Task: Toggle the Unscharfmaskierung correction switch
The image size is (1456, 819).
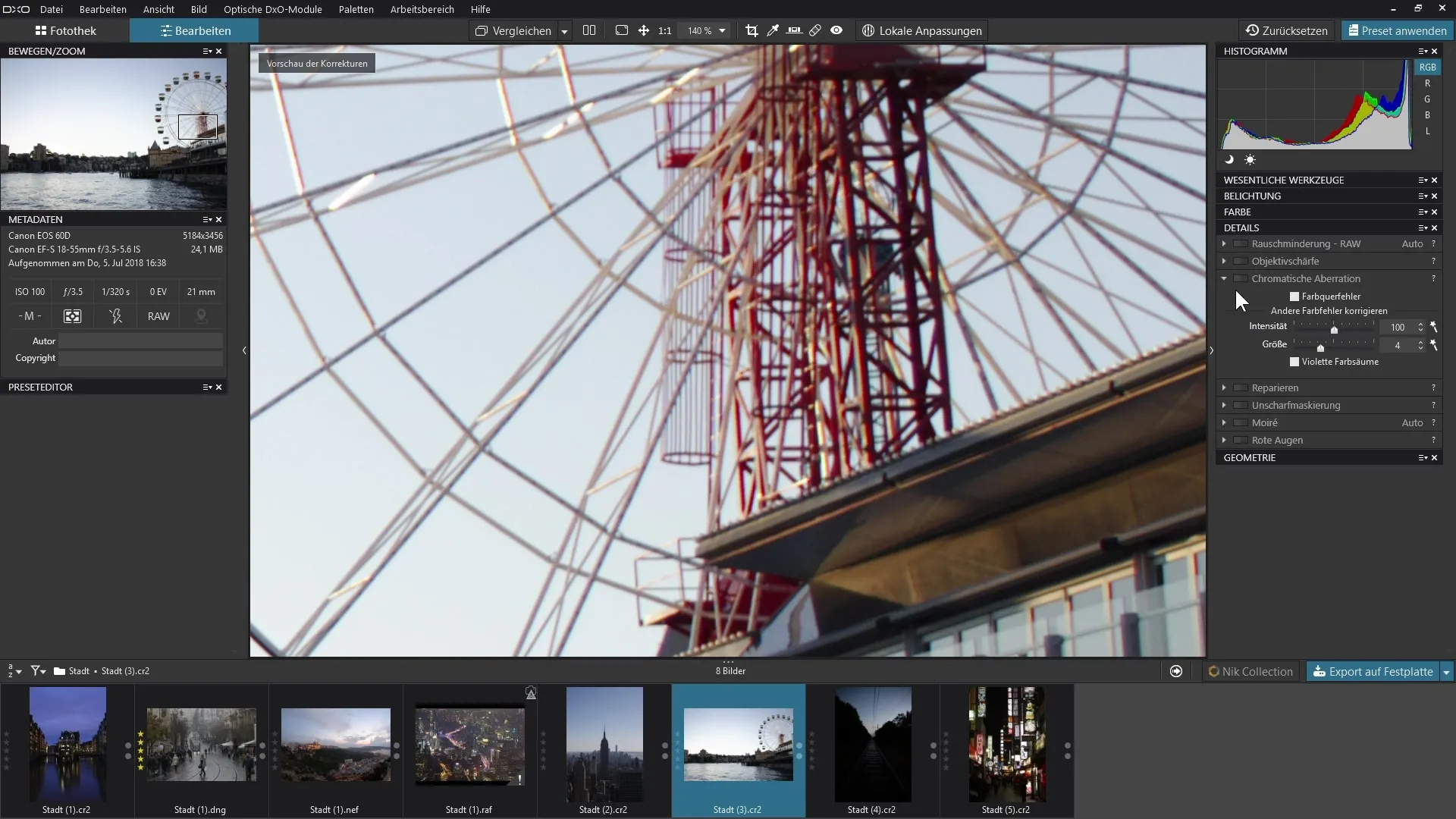Action: 1241,406
